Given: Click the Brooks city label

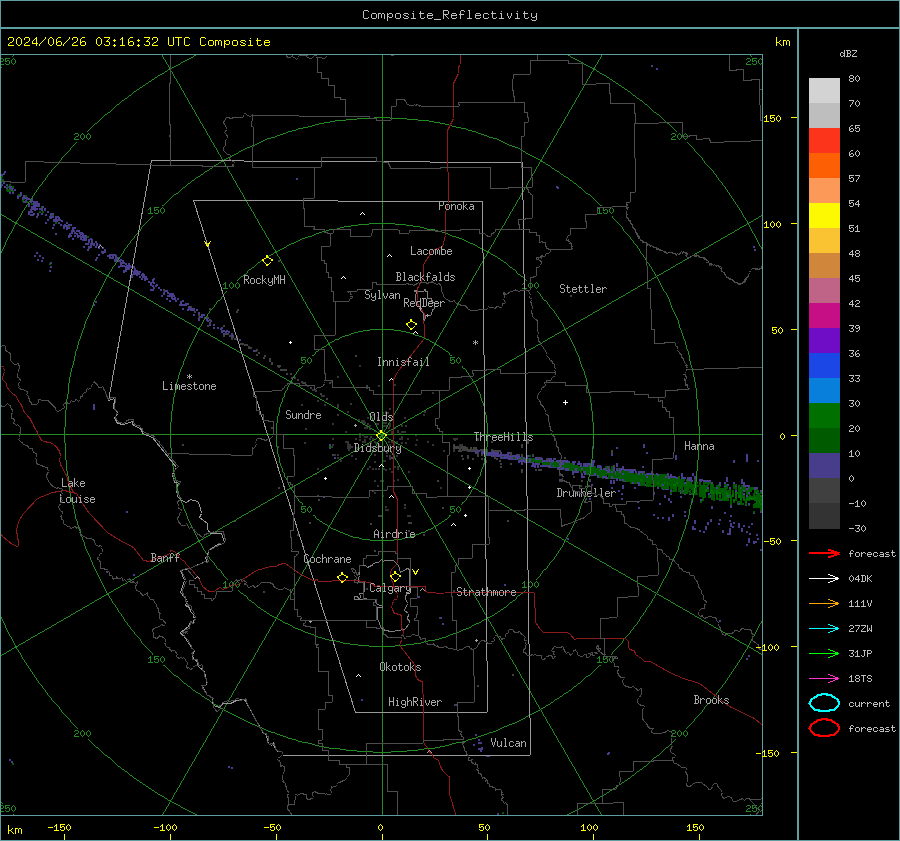Looking at the screenshot, I should pyautogui.click(x=711, y=700).
